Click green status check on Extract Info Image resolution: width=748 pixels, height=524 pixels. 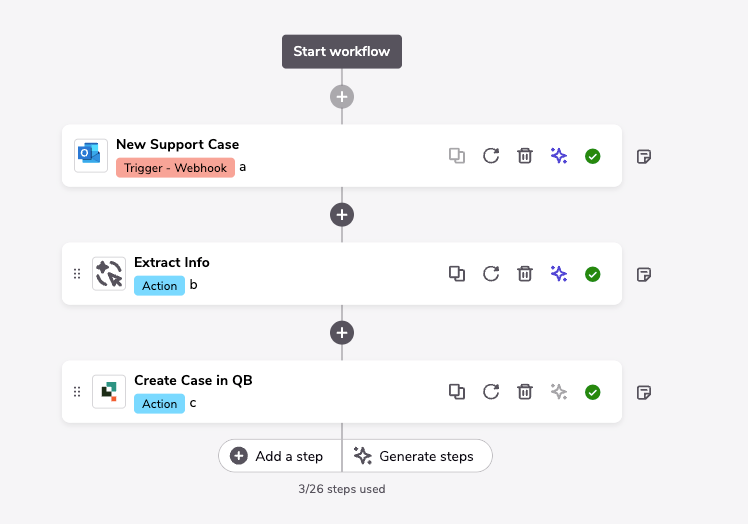coord(593,273)
